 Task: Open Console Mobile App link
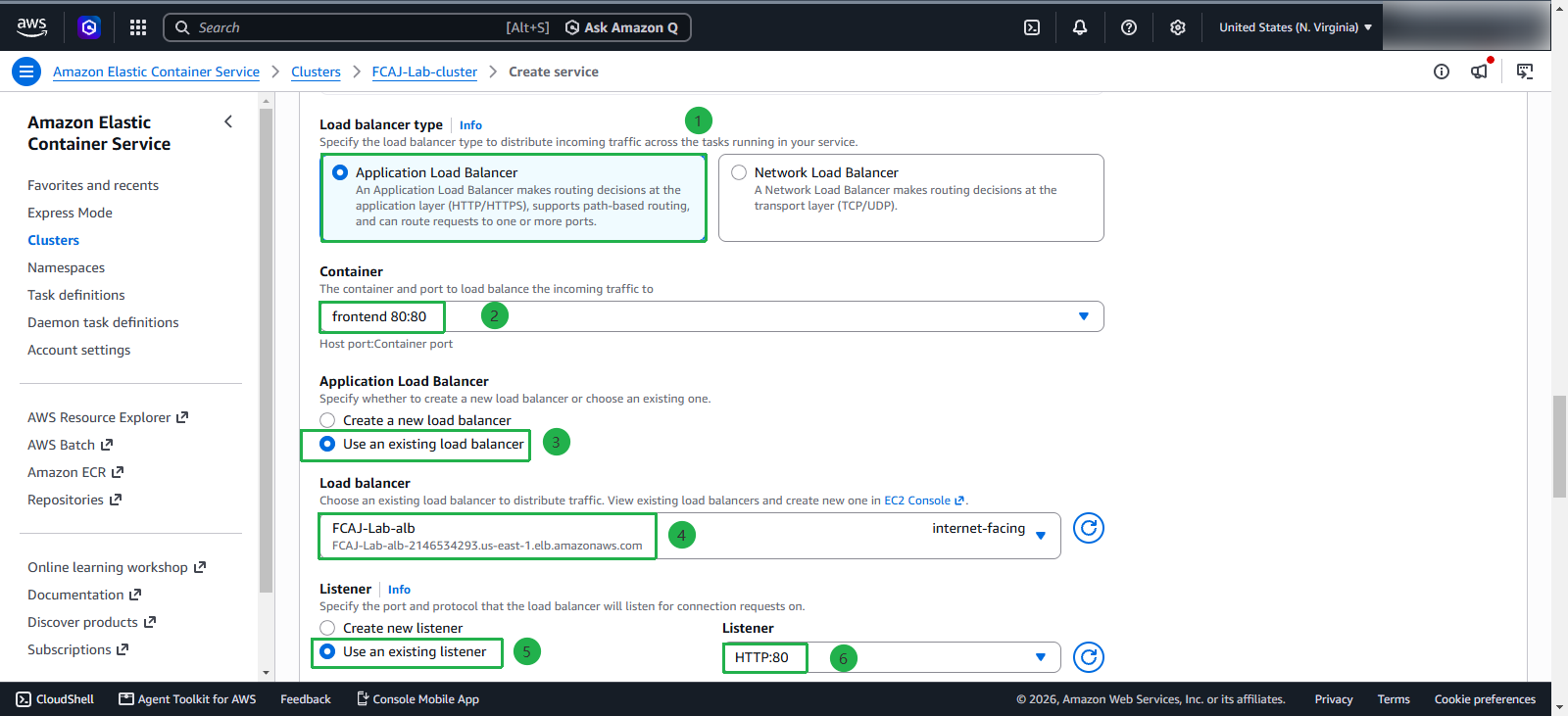click(417, 699)
